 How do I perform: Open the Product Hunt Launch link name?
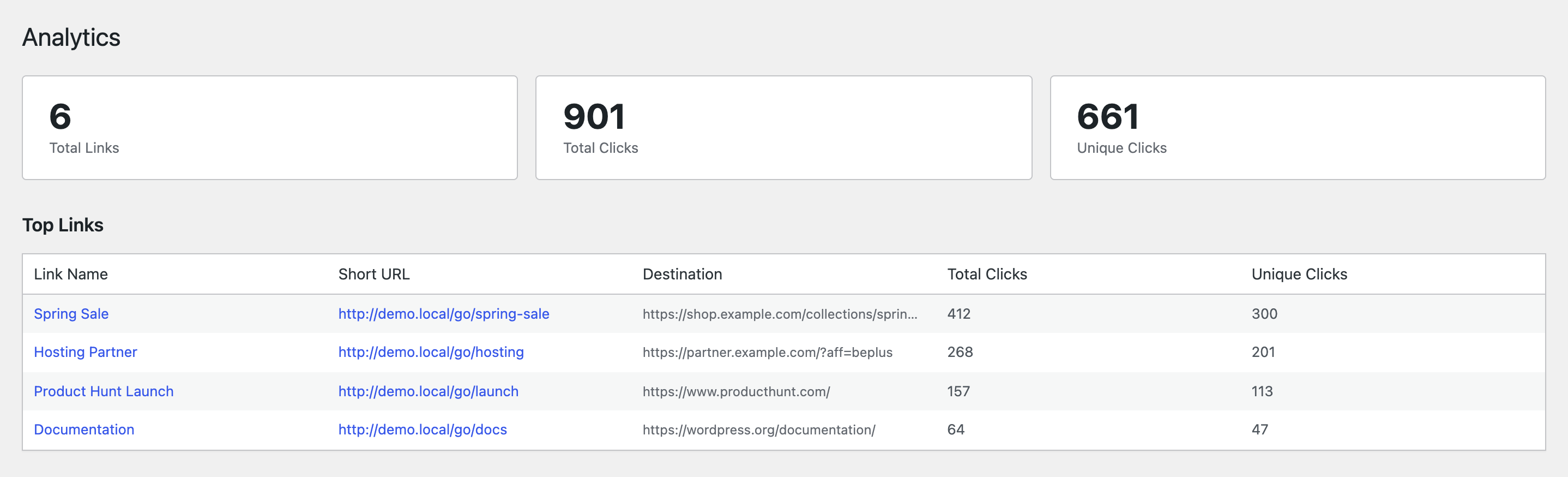click(104, 391)
